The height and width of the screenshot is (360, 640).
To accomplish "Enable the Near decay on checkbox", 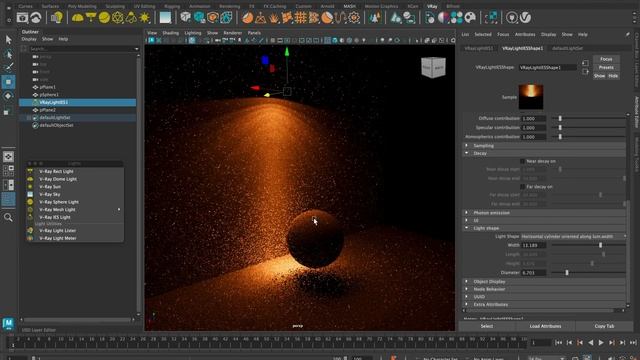I will click(x=522, y=161).
